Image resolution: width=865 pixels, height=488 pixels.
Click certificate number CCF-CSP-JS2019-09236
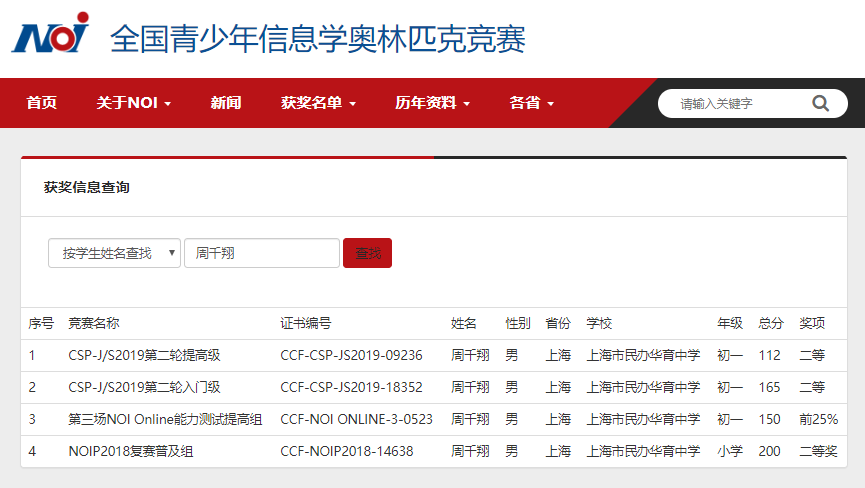tap(351, 355)
